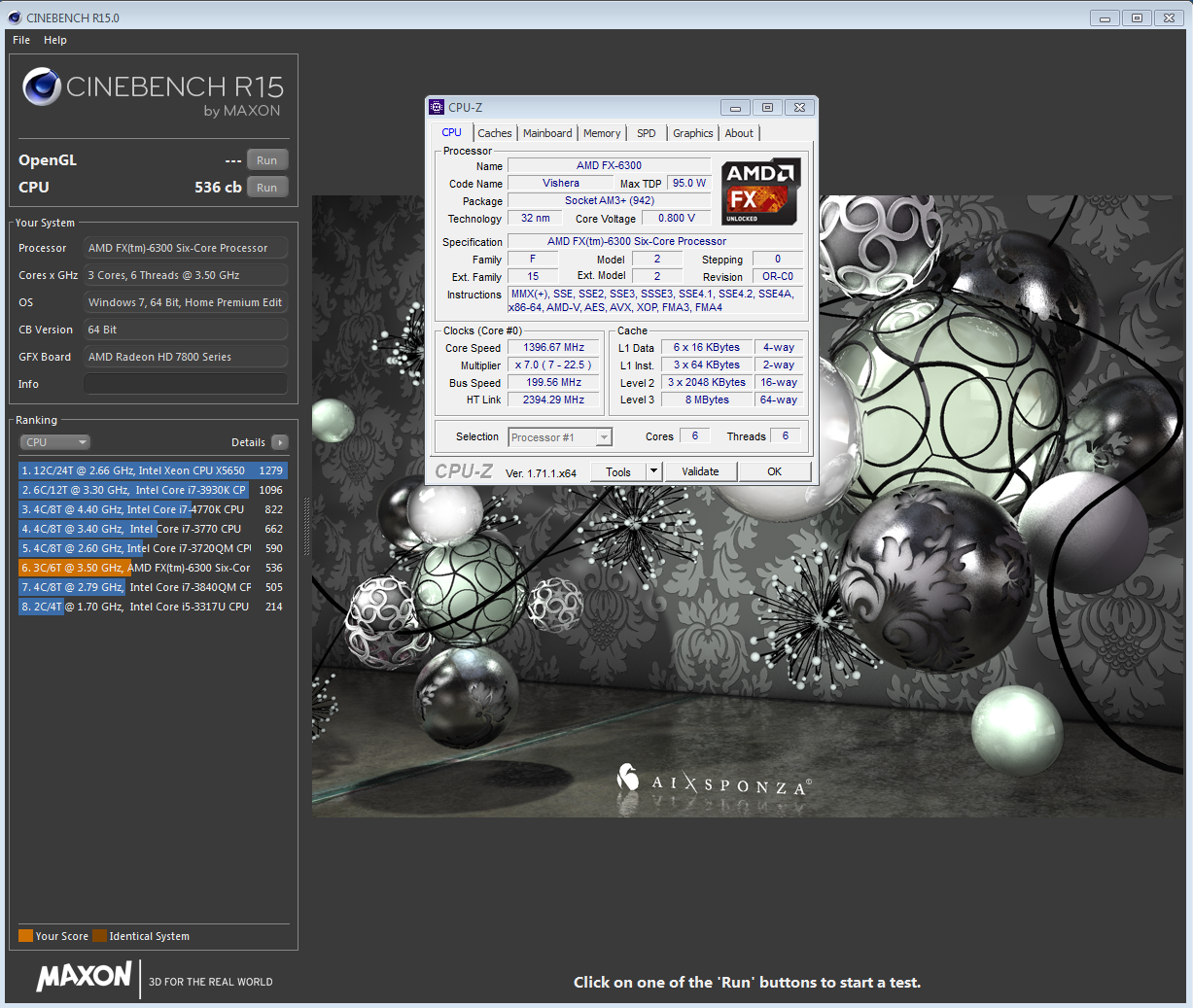Click the Core Speed 1396.67 MHz value

(x=554, y=347)
